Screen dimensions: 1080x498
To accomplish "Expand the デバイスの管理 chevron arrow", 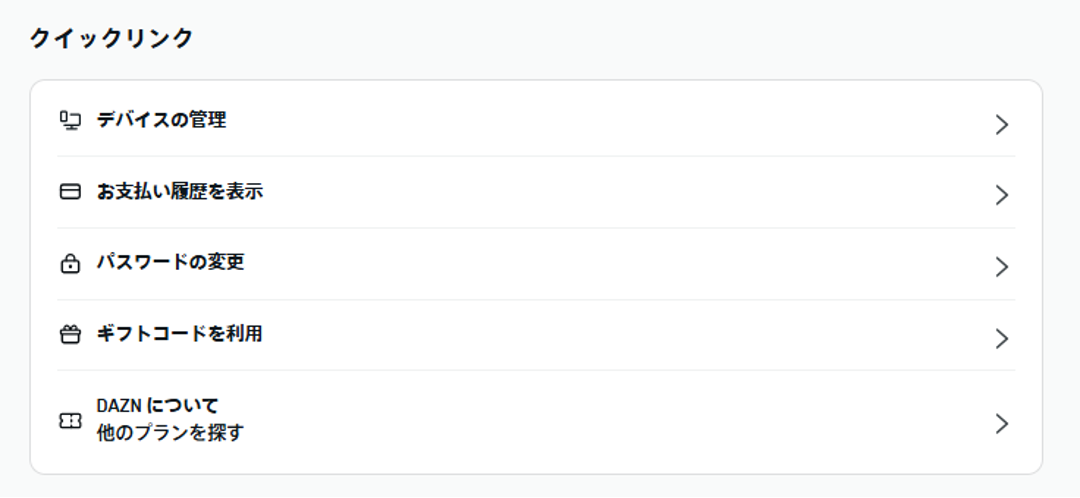I will point(1002,124).
